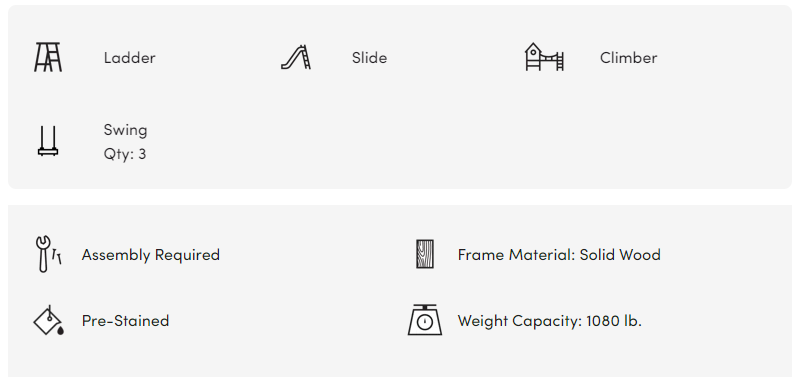Image resolution: width=809 pixels, height=386 pixels.
Task: Click the ladder icon
Action: coord(48,57)
